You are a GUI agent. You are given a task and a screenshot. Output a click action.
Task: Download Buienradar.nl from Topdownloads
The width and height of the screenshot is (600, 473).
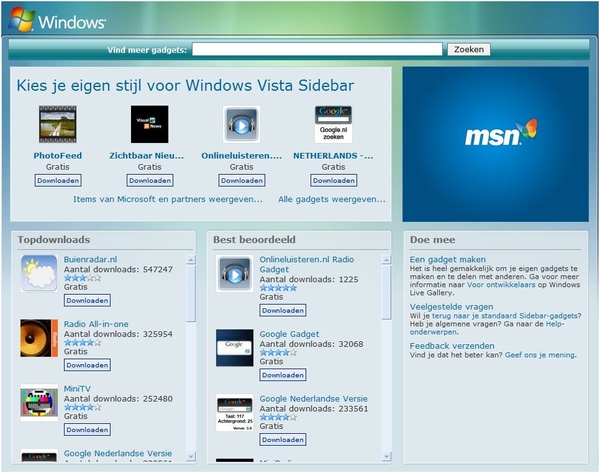[x=87, y=300]
